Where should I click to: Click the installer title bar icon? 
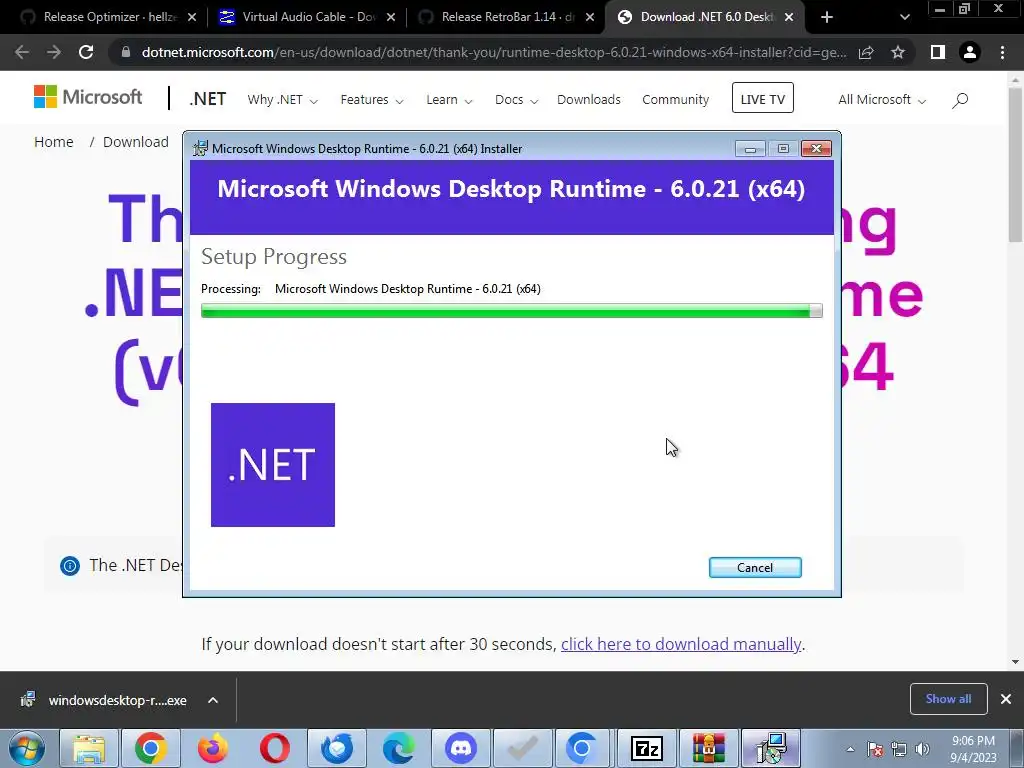200,149
